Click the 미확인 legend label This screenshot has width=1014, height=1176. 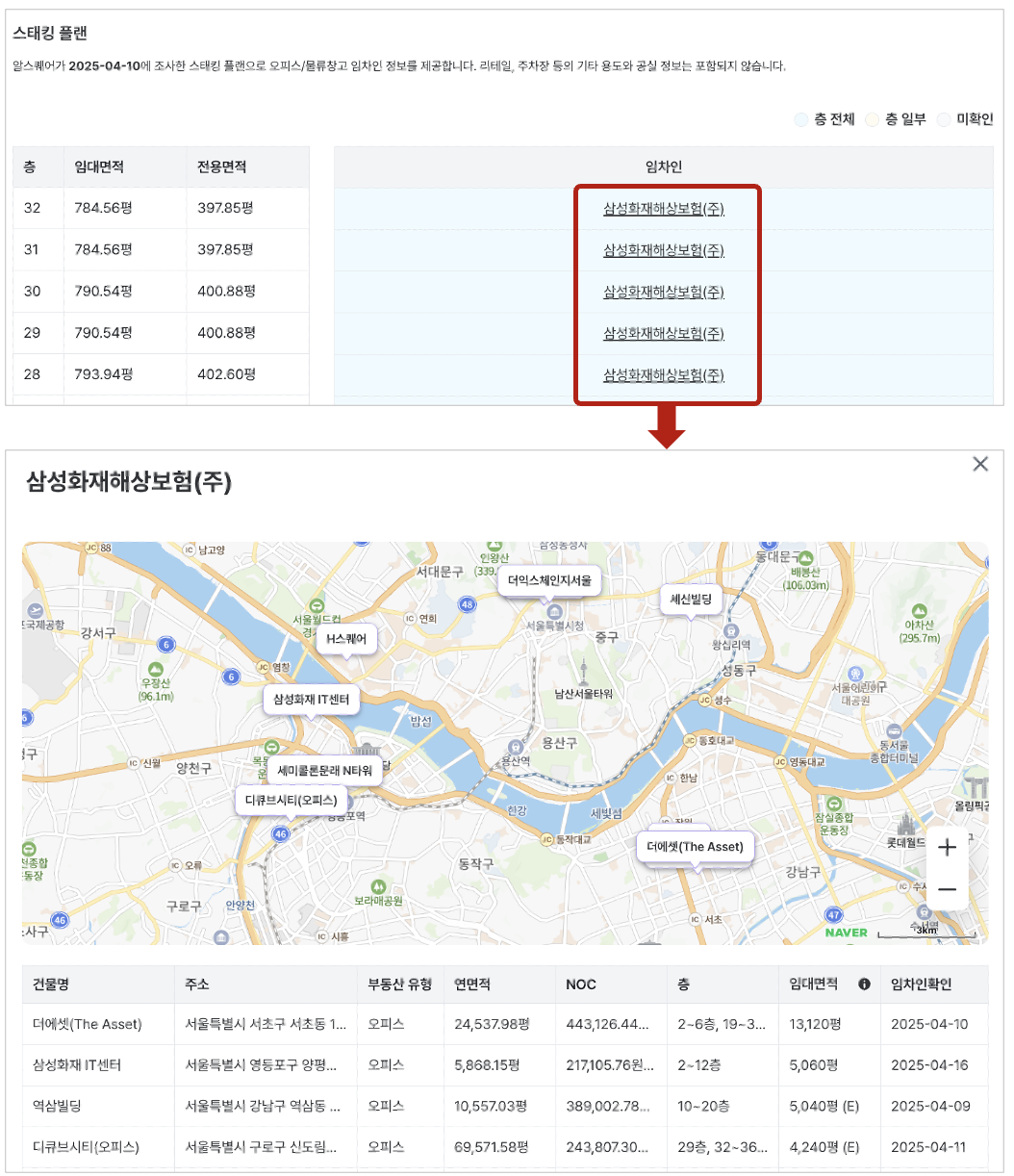tap(975, 119)
